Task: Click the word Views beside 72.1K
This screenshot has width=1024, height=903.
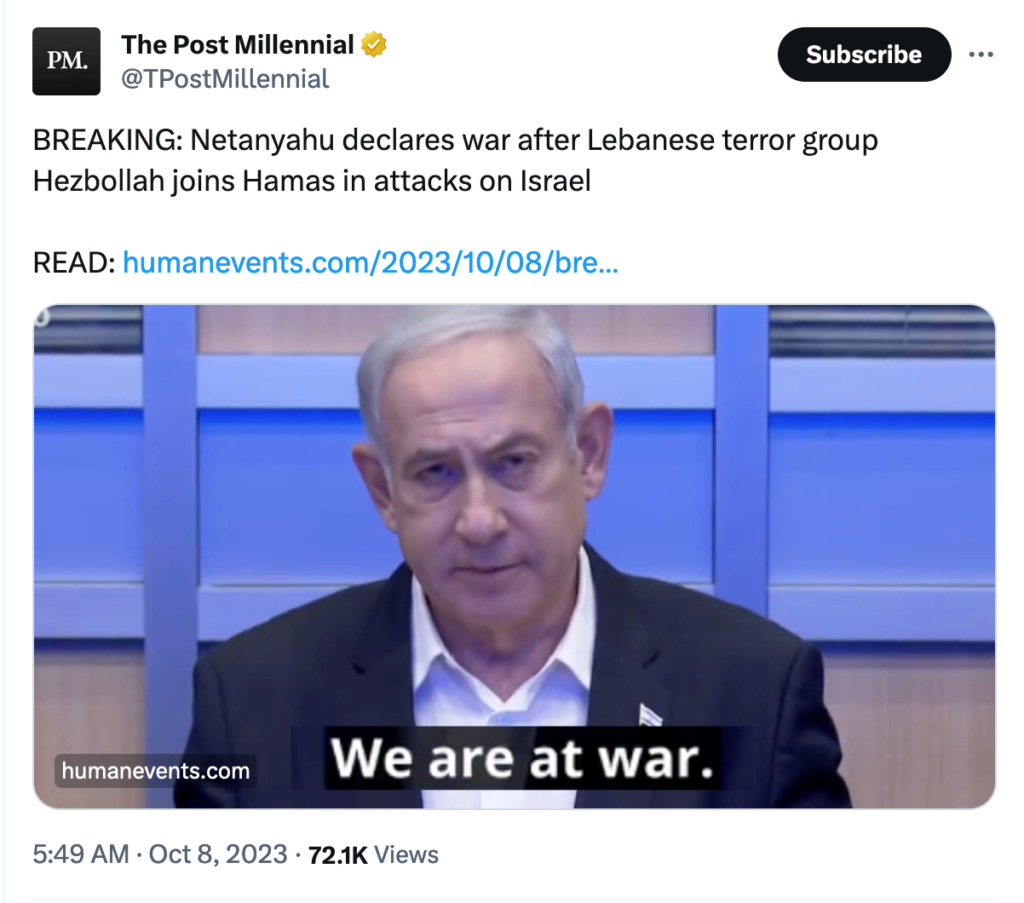Action: click(406, 855)
